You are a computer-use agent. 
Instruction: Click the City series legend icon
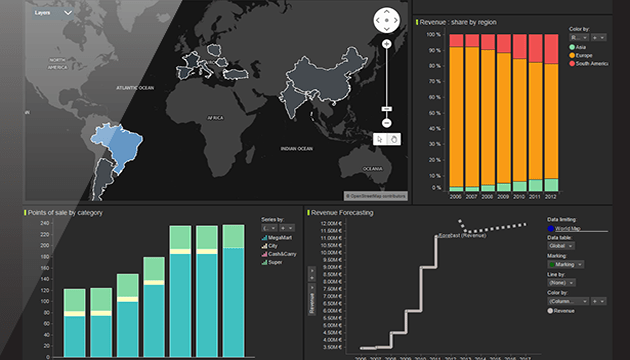click(x=264, y=246)
